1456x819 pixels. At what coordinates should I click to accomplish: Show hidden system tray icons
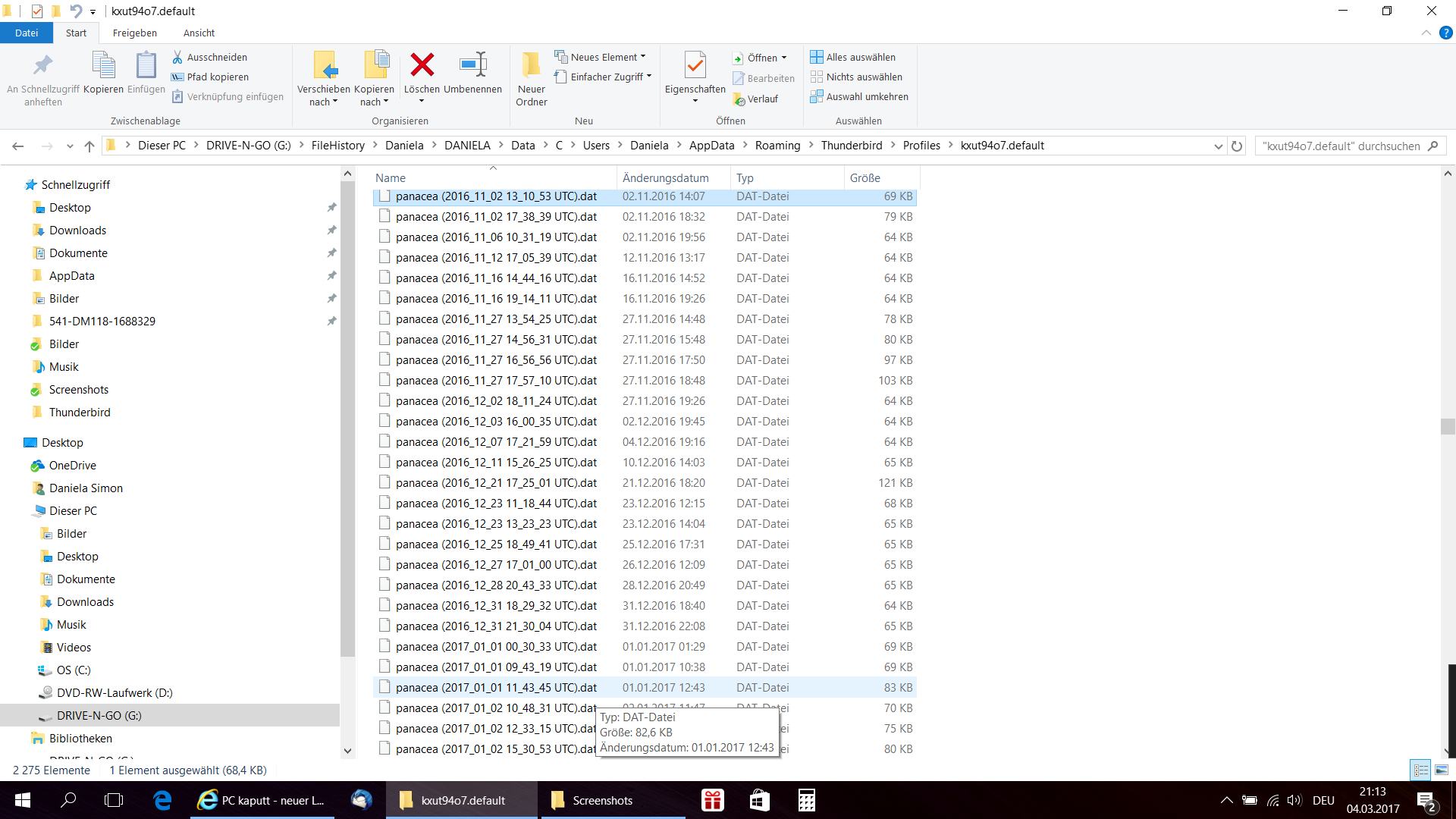[x=1226, y=800]
